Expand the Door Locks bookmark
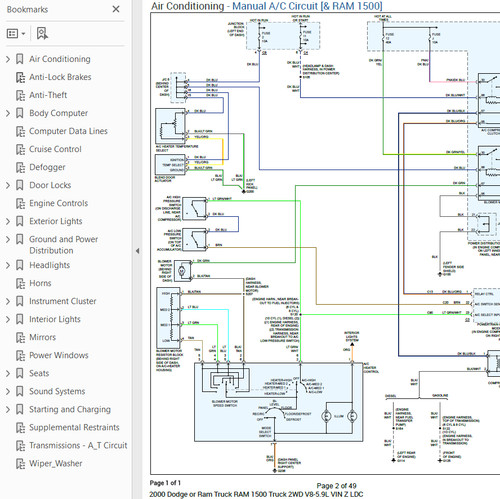 coord(8,185)
